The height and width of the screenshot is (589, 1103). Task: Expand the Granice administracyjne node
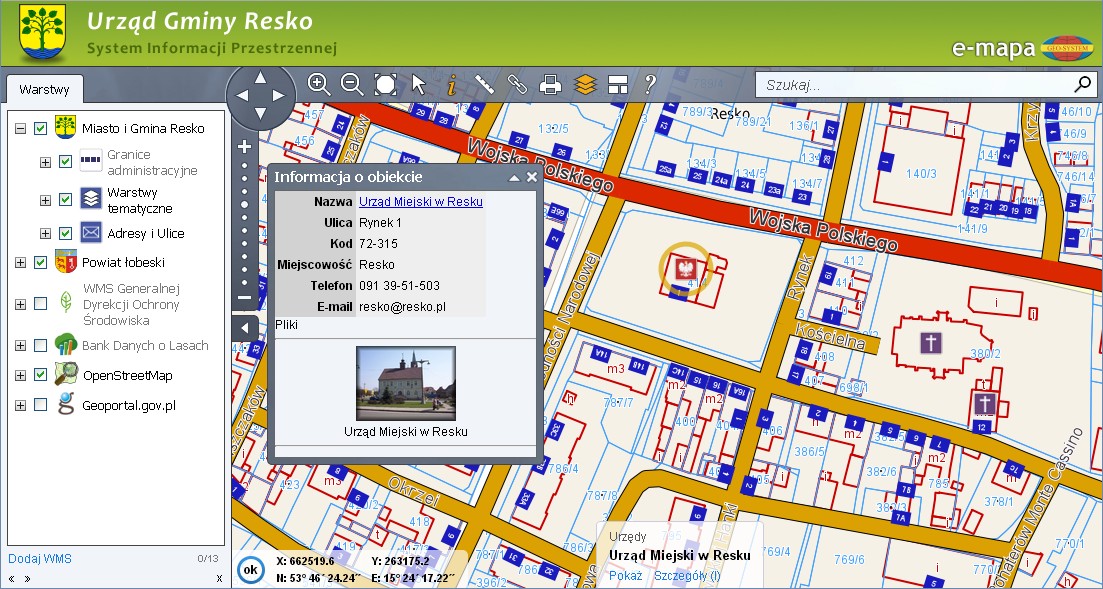coord(45,162)
